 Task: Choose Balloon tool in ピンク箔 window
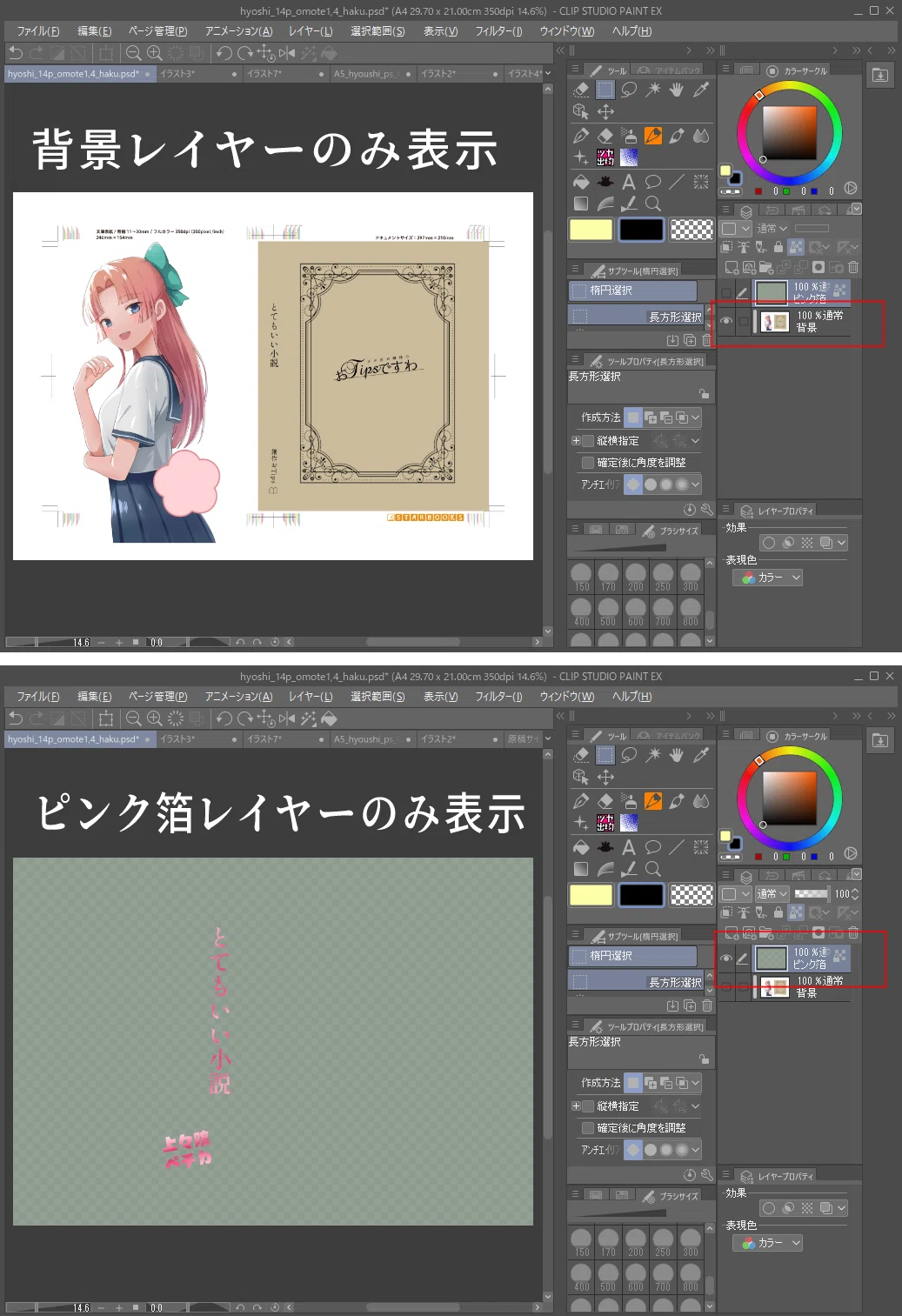(x=652, y=847)
